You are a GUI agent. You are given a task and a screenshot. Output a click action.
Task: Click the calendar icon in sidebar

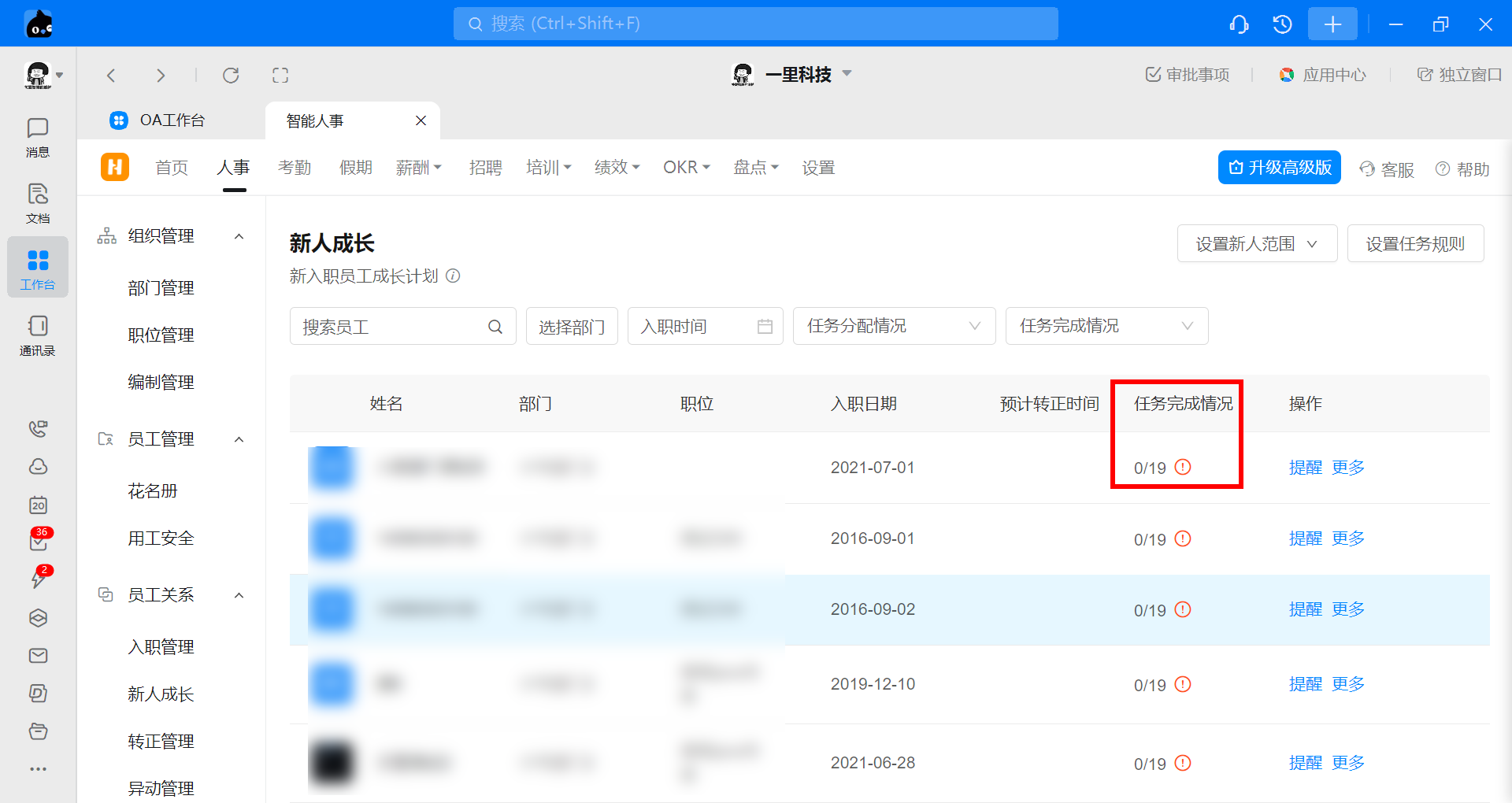click(38, 505)
